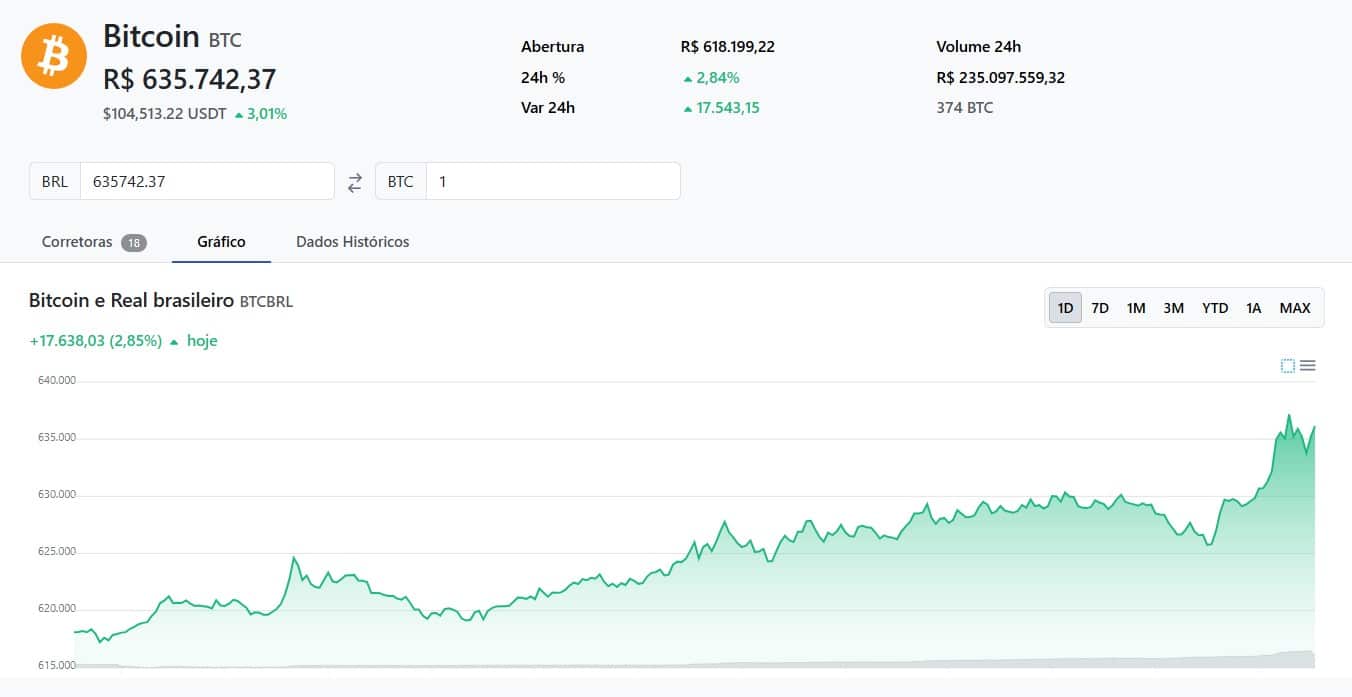Click the BRL currency label box
The image size is (1352, 697).
click(55, 181)
